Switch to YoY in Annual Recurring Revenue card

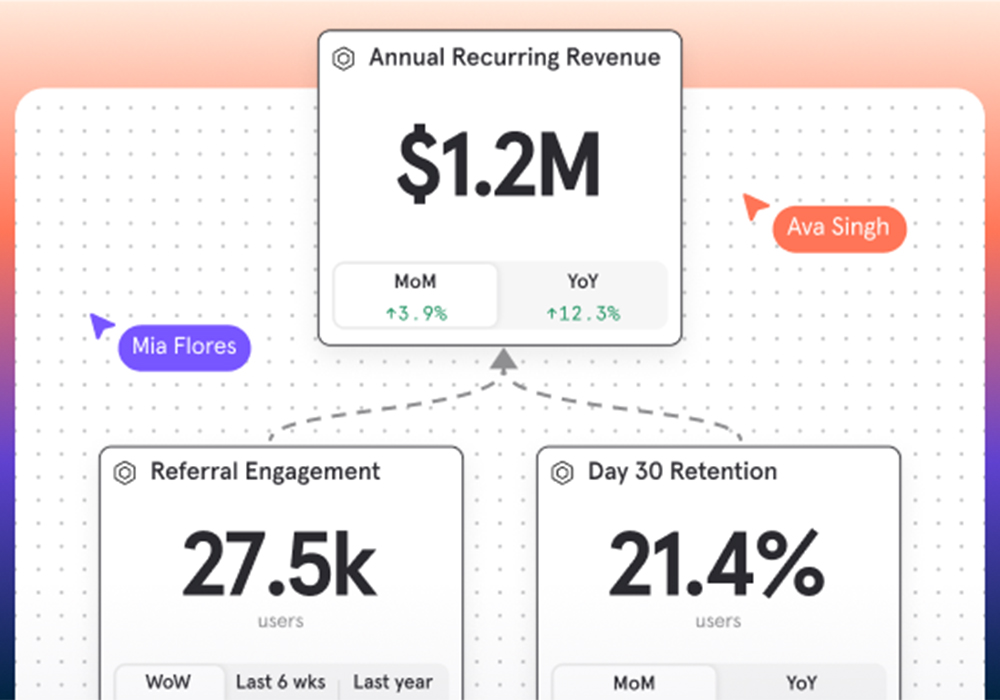(x=582, y=296)
